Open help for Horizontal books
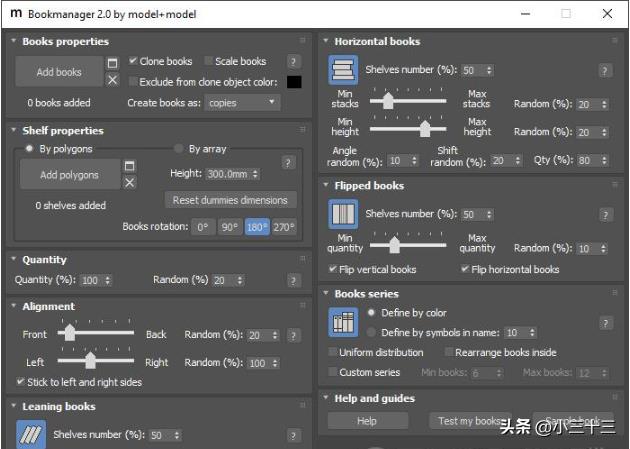This screenshot has width=630, height=449. click(604, 71)
